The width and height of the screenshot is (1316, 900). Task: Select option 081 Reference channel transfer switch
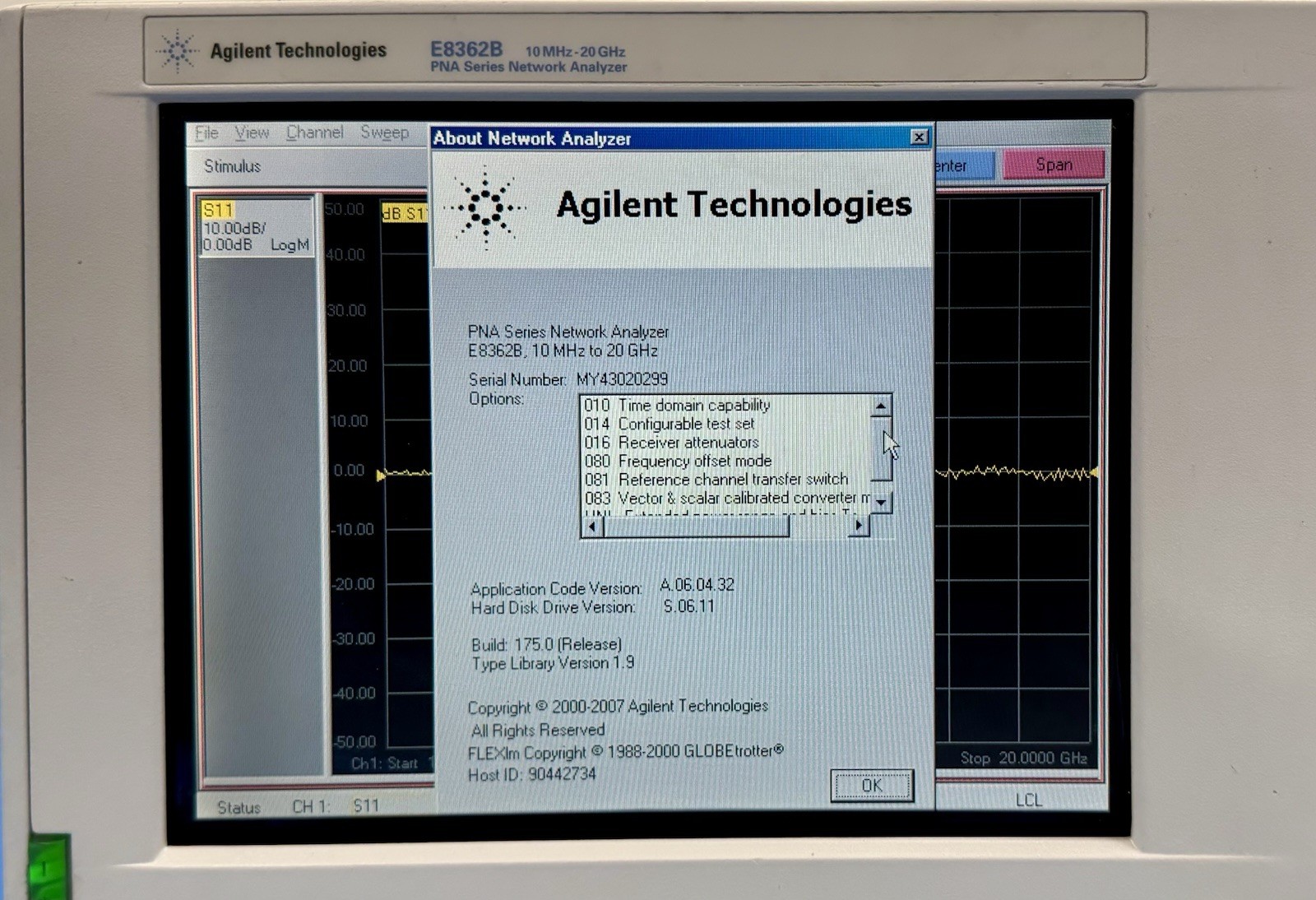click(716, 479)
